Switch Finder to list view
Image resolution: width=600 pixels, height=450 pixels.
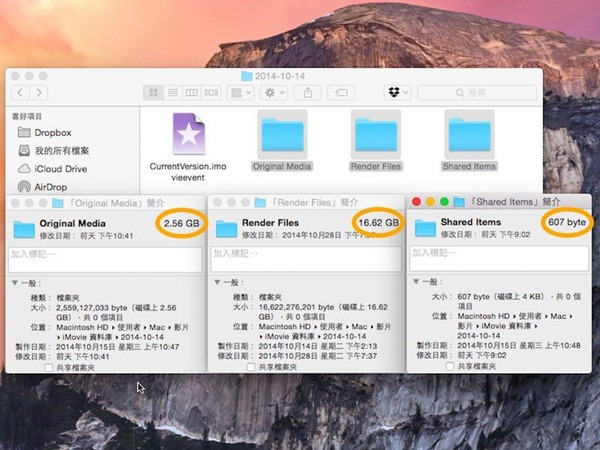click(172, 92)
